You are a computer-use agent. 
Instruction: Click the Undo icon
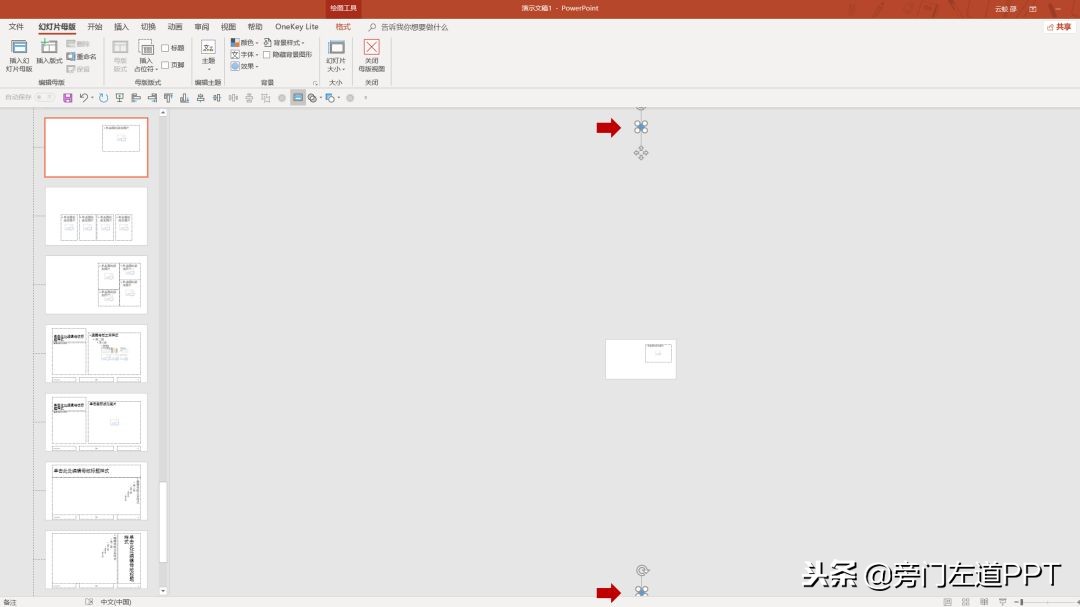[83, 98]
